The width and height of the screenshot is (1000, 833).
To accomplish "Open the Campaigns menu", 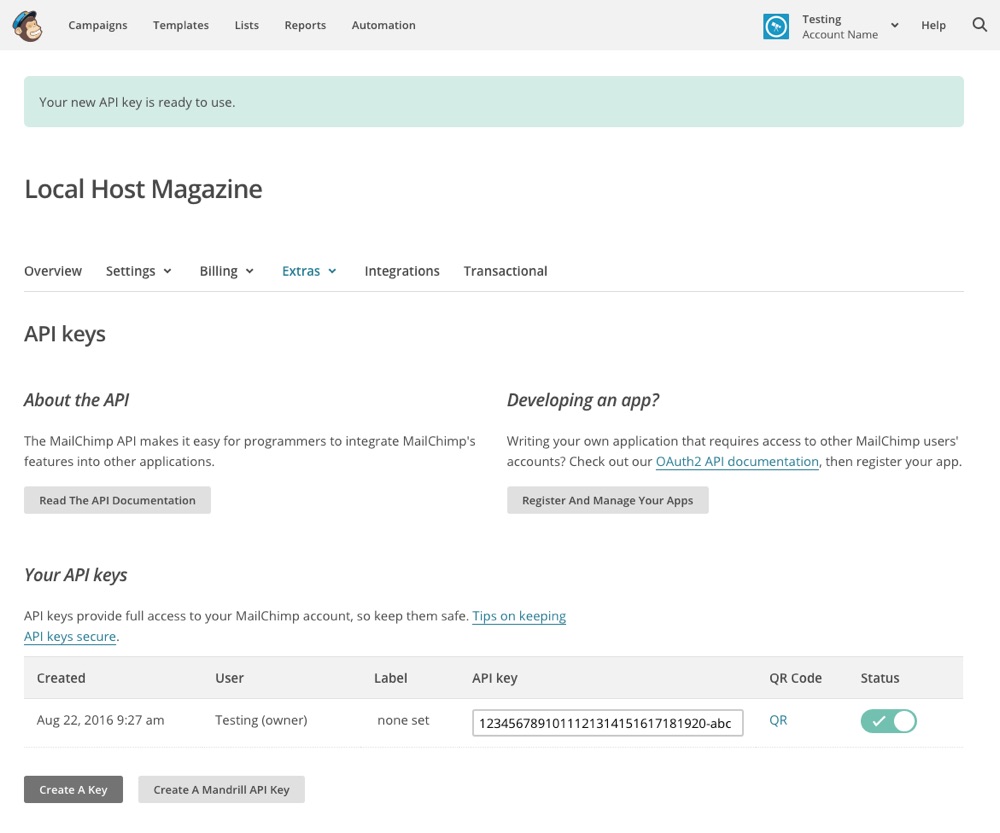I will pyautogui.click(x=98, y=25).
